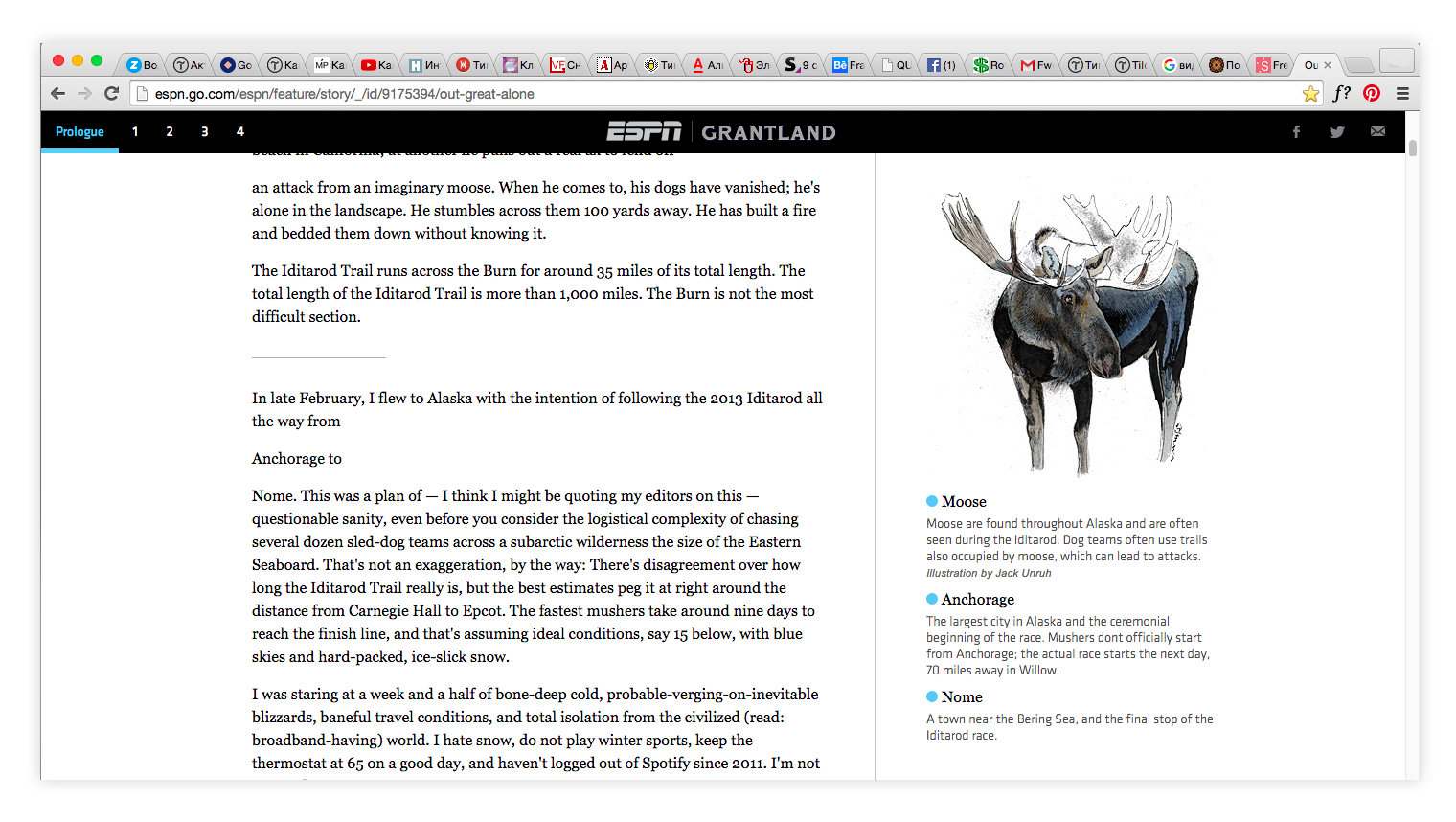Jump to chapter 1
Image resolution: width=1456 pixels, height=822 pixels.
[135, 132]
